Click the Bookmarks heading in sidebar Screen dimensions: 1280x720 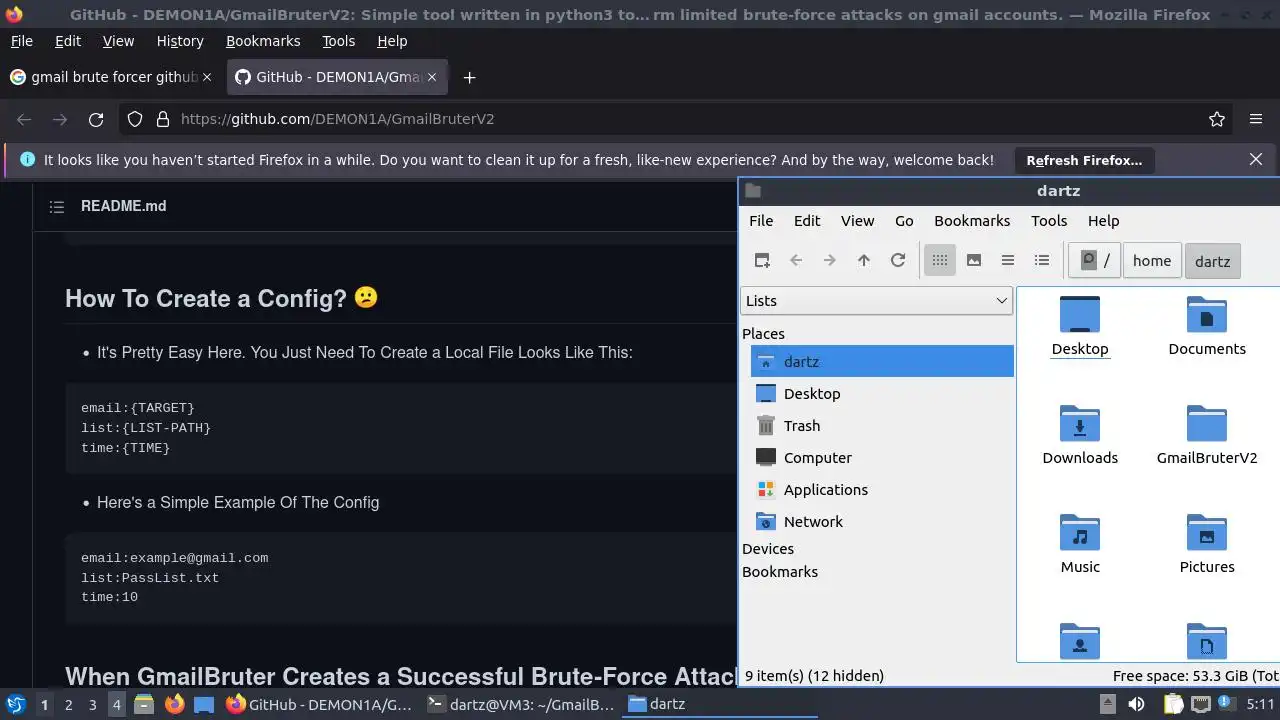pos(780,572)
